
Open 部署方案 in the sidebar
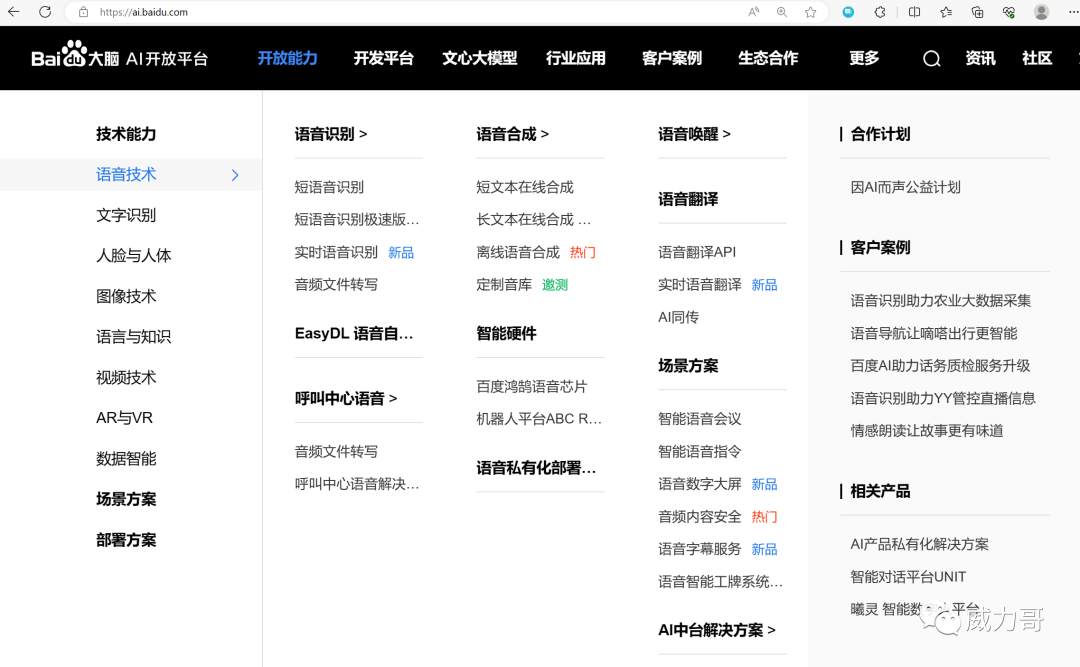click(x=126, y=540)
